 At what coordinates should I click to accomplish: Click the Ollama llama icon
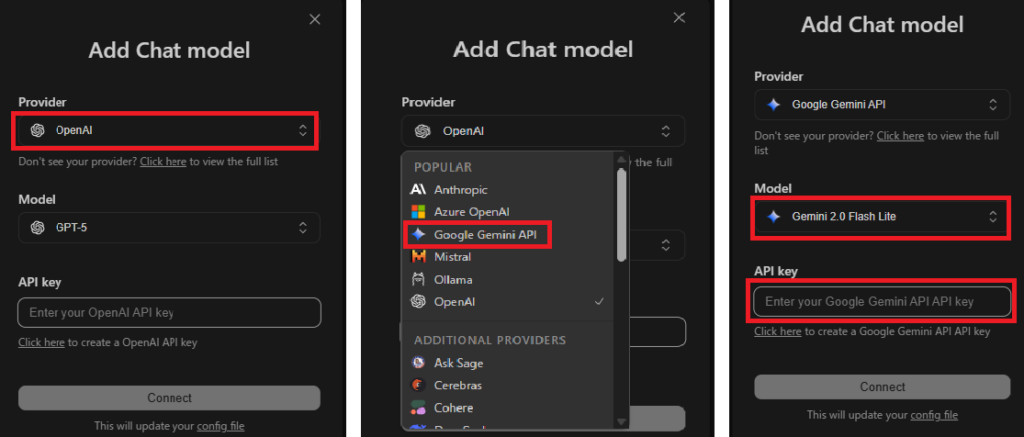coord(418,280)
